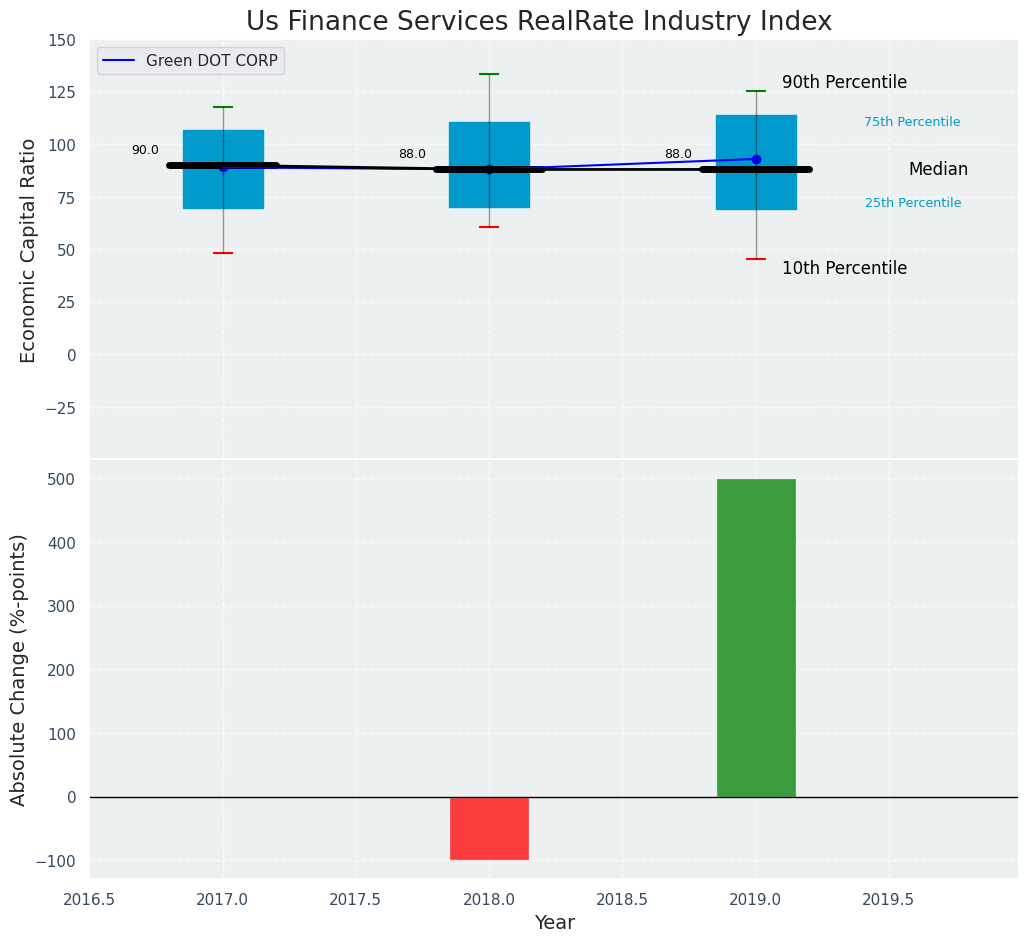This screenshot has height=942, width=1029.
Task: Click the red 10th percentile cap for 2017
Action: pos(223,253)
